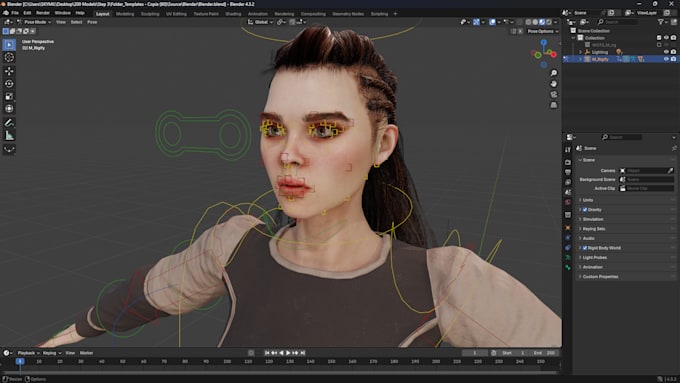Select the Breakdowner pose tool
Viewport: 680px width, 383px height.
[9, 149]
